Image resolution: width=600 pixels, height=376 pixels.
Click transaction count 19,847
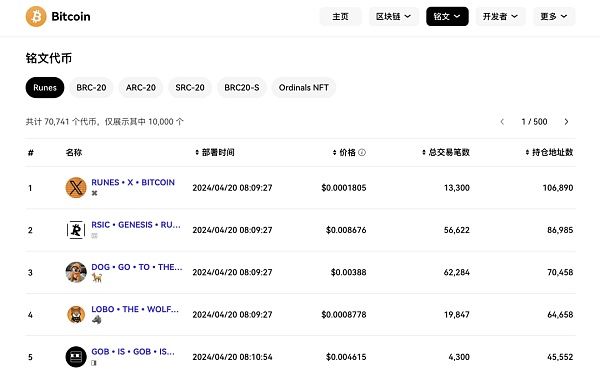457,314
